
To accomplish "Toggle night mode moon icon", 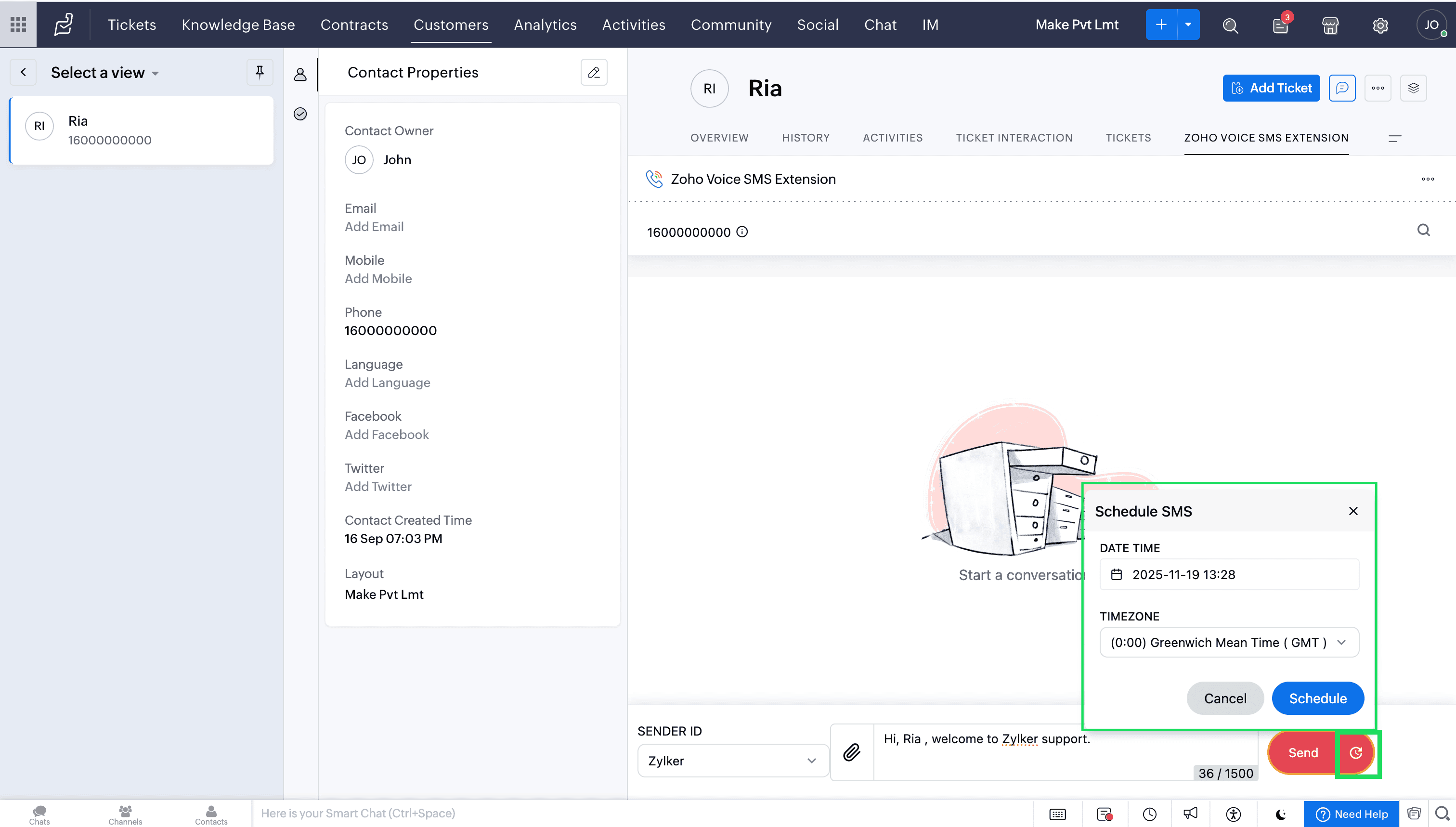I will 1280,814.
